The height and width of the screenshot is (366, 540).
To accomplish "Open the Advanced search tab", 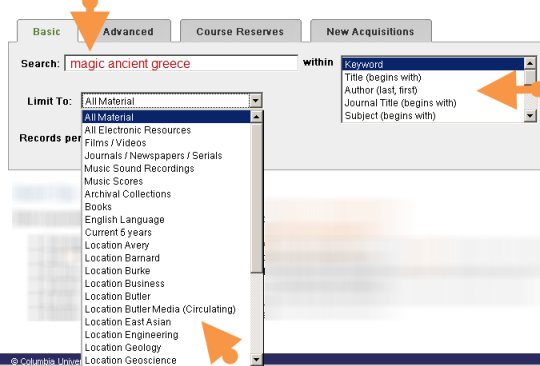I will (128, 31).
